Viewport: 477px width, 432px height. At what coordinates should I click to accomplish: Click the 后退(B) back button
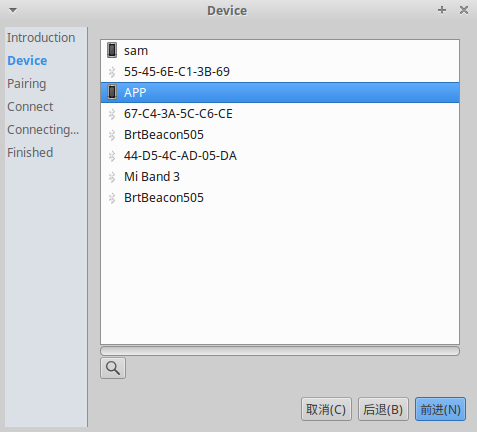(383, 409)
